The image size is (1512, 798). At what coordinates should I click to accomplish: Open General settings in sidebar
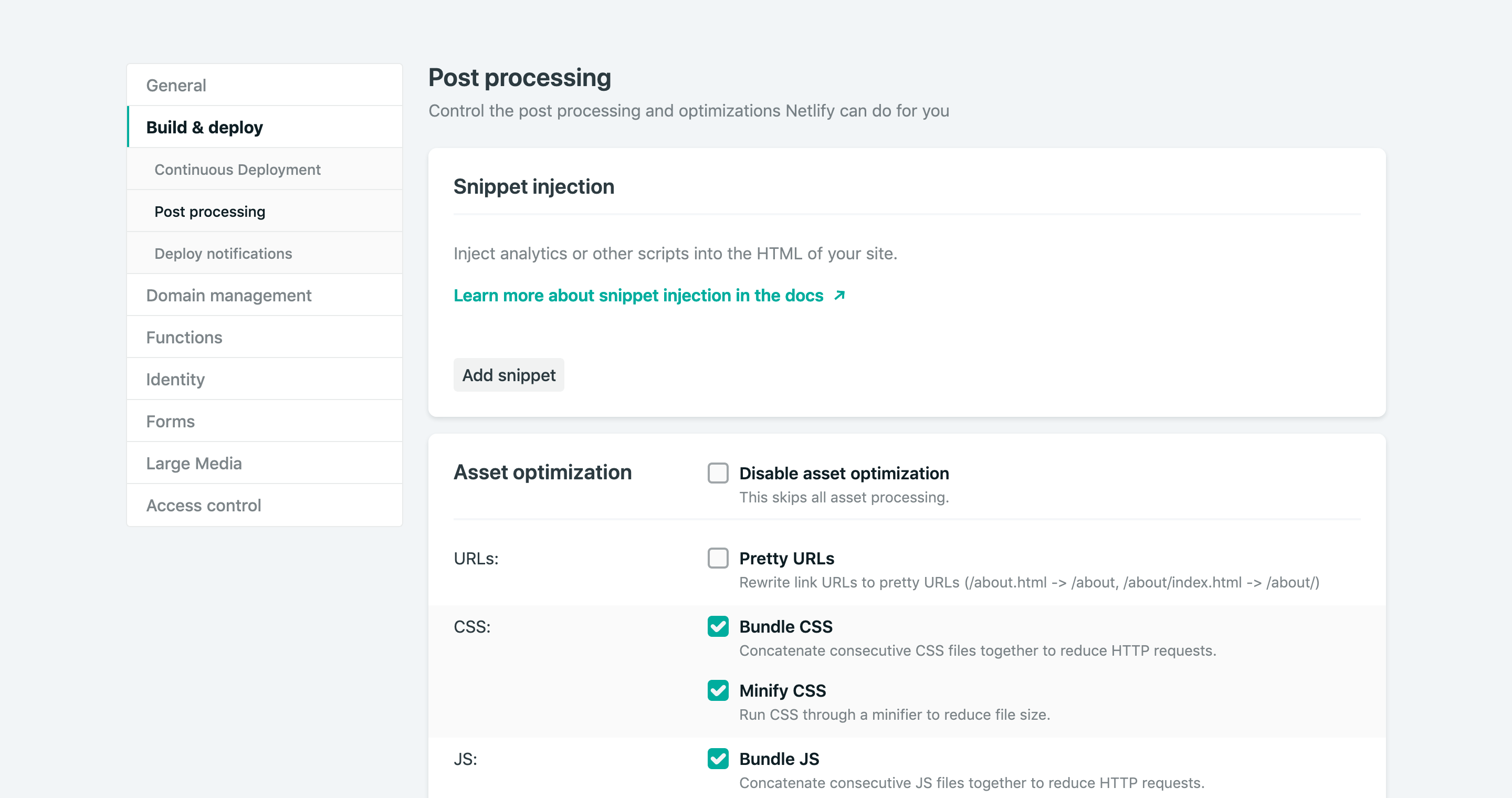(176, 85)
